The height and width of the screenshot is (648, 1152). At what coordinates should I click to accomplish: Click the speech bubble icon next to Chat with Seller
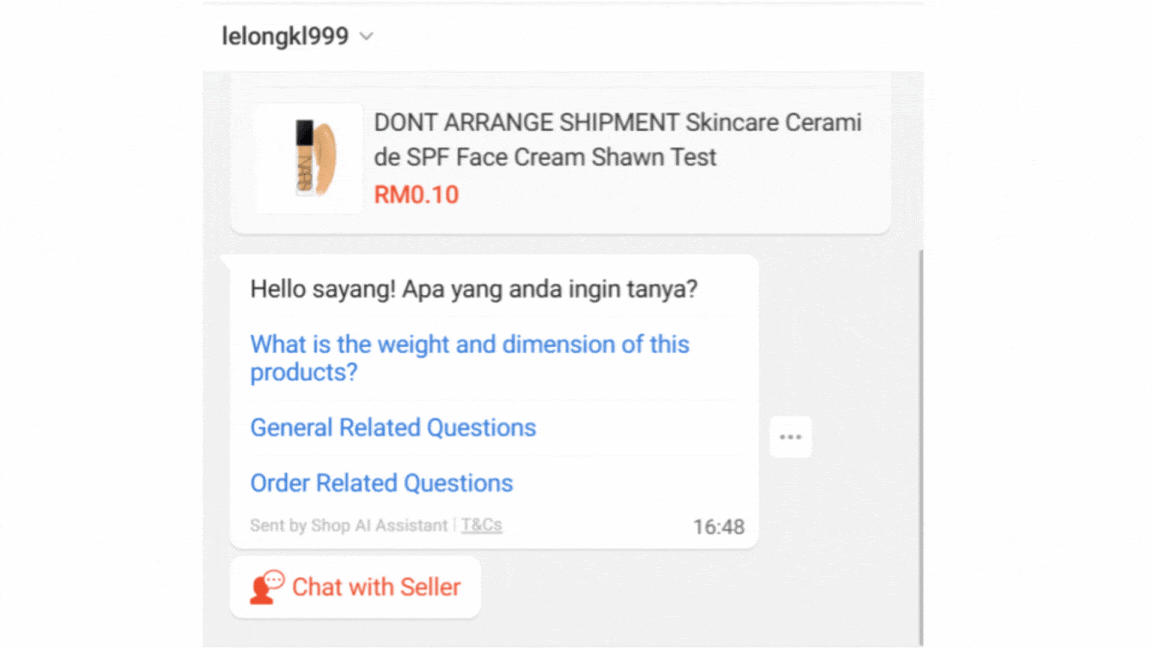tap(263, 586)
